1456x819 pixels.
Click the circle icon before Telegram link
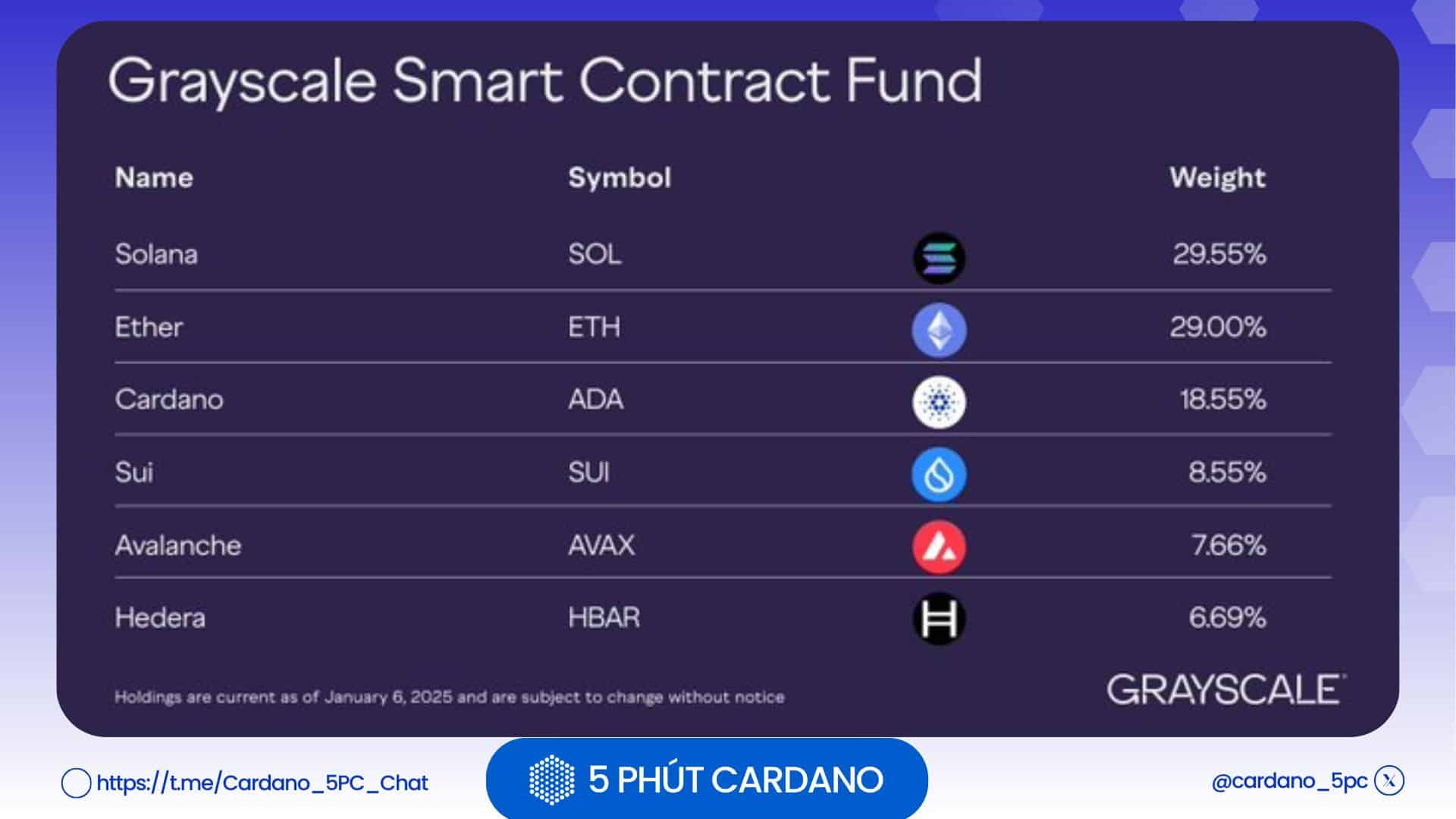tap(76, 783)
